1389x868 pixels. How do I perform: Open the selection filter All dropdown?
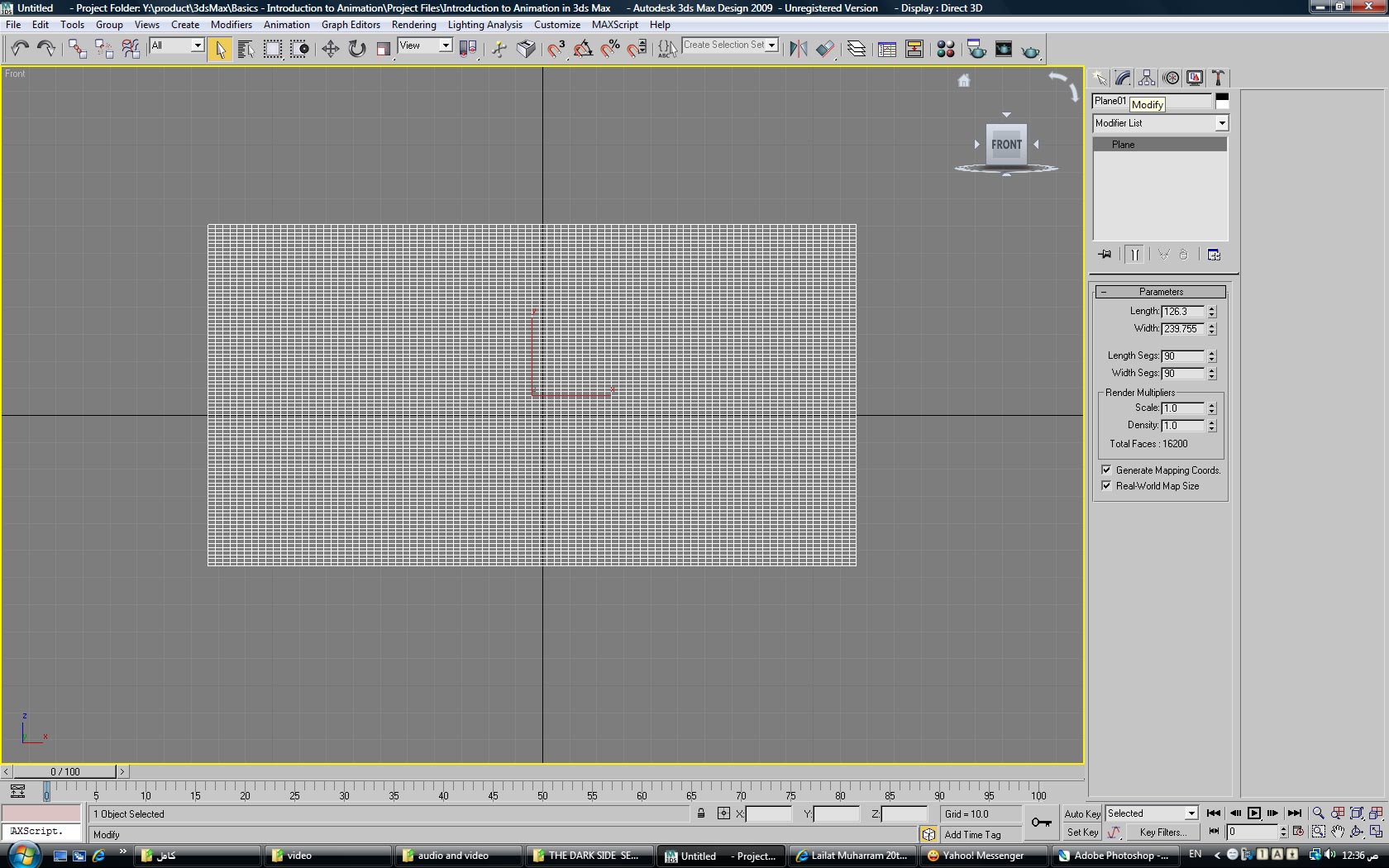pos(198,45)
